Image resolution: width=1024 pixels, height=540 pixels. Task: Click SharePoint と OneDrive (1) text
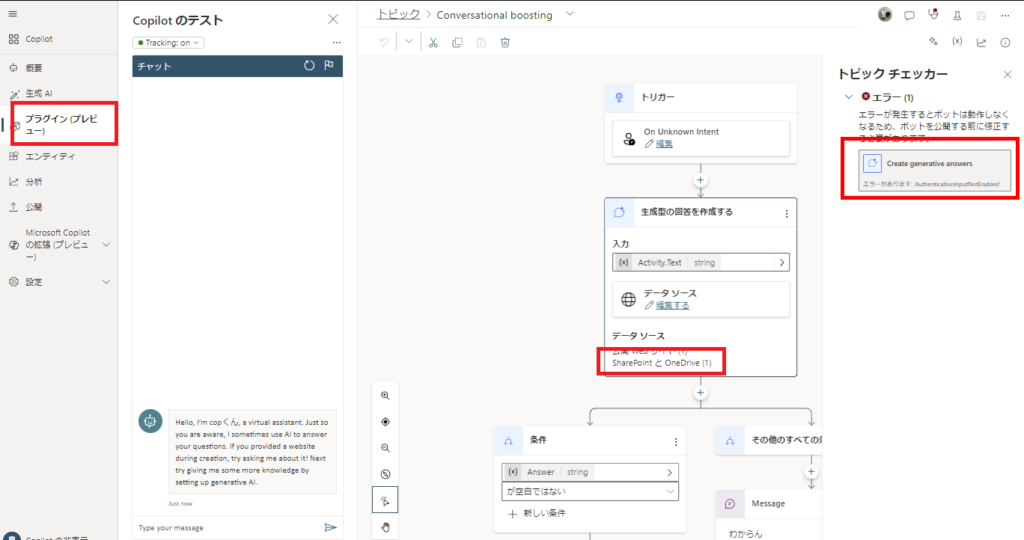tap(662, 363)
